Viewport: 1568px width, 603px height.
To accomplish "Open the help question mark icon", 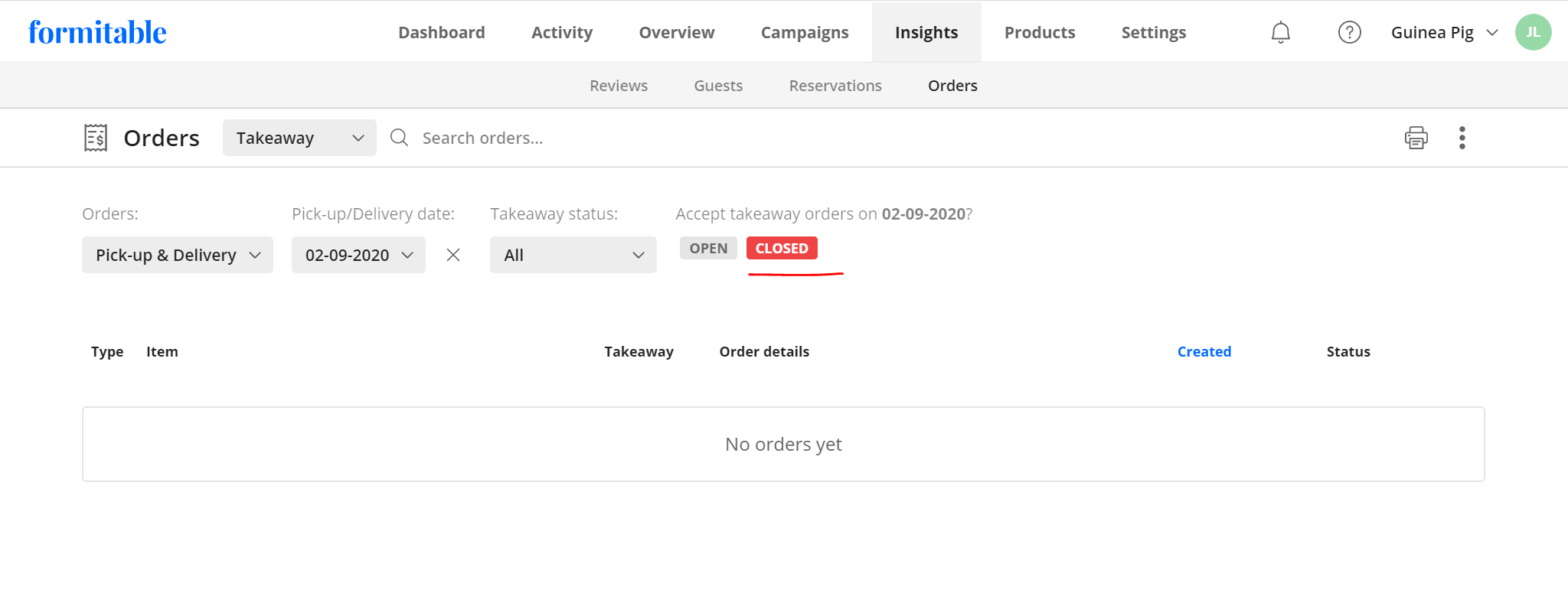I will [1349, 32].
